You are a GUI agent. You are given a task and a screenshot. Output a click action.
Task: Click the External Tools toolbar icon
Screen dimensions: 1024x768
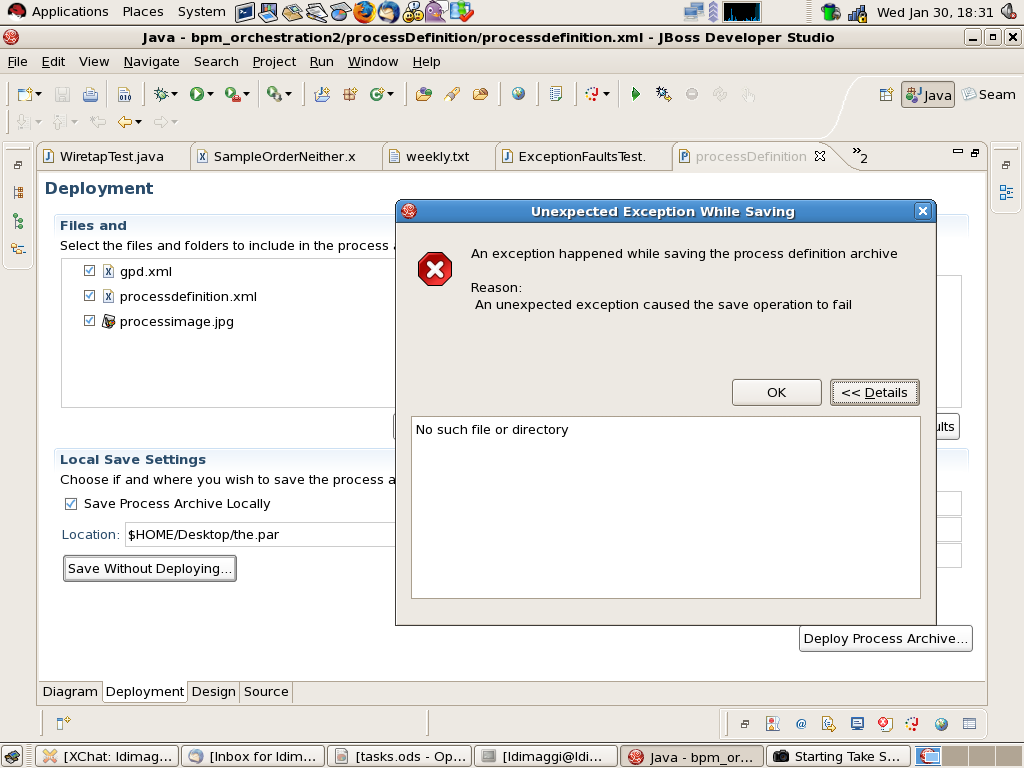tap(274, 95)
